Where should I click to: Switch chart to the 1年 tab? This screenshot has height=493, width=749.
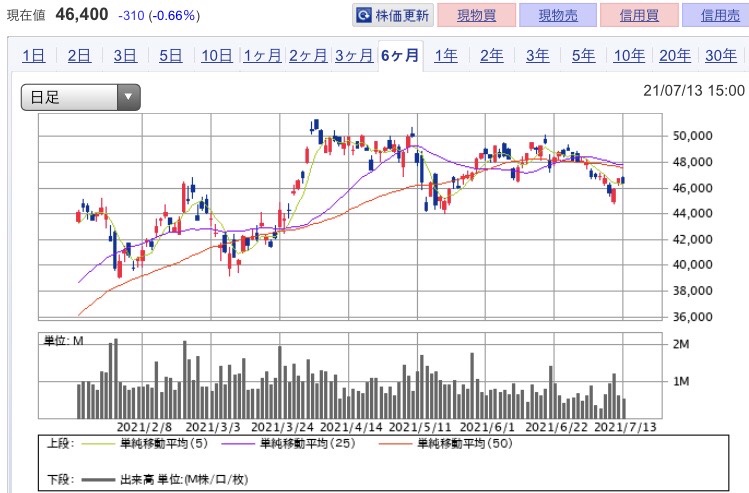tap(445, 56)
